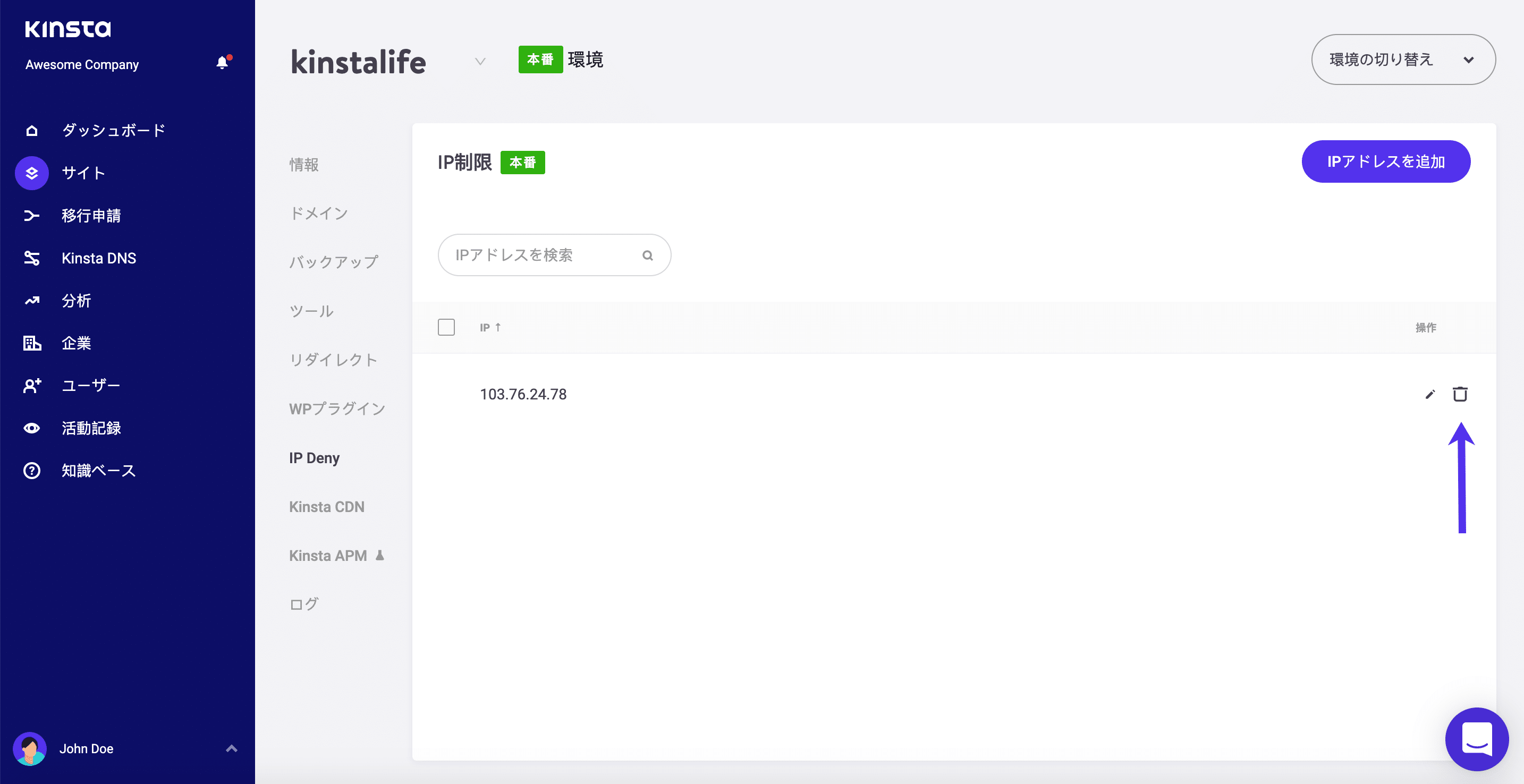Open 活動記録 menu item
The height and width of the screenshot is (784, 1524).
(91, 428)
